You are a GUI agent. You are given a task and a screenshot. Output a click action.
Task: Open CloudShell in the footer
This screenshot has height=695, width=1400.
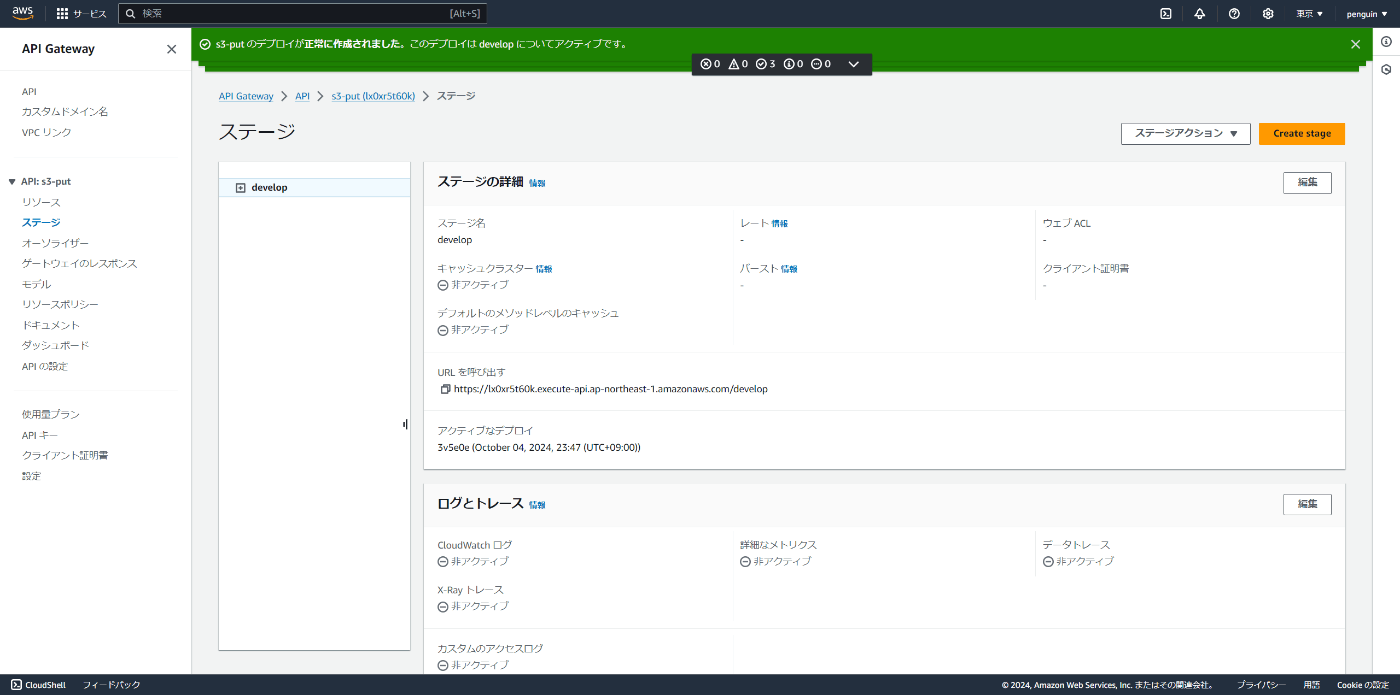click(x=38, y=685)
